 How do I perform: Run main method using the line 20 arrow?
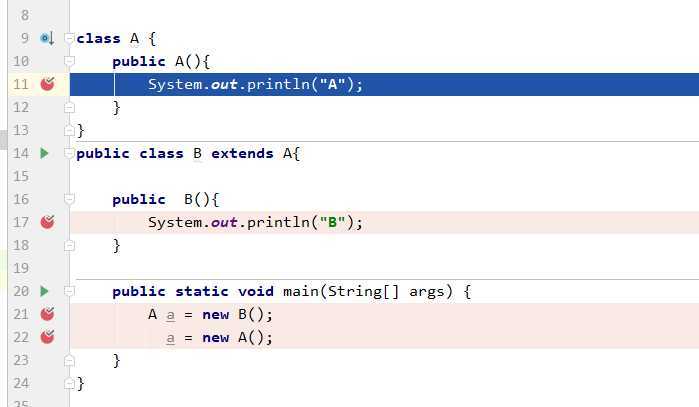pyautogui.click(x=44, y=291)
